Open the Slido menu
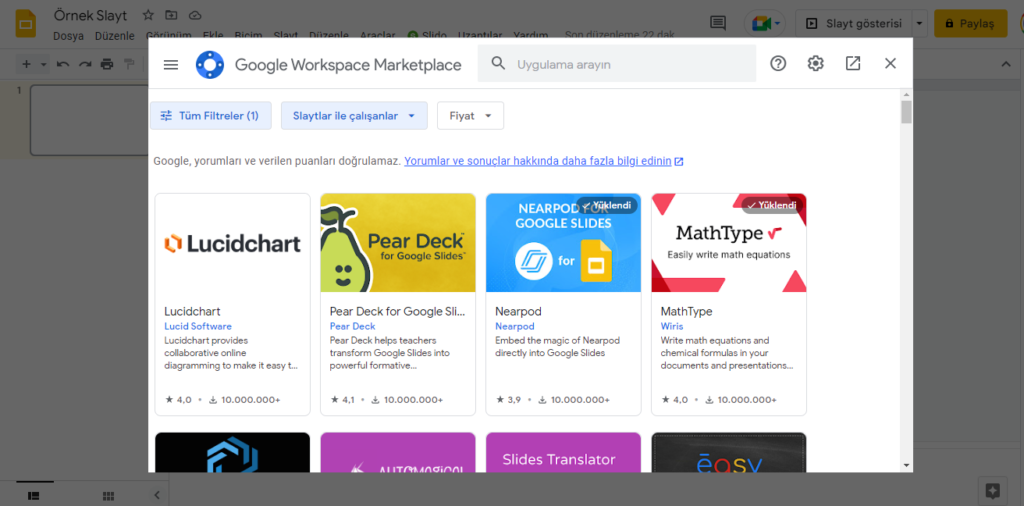The image size is (1024, 506). 427,36
